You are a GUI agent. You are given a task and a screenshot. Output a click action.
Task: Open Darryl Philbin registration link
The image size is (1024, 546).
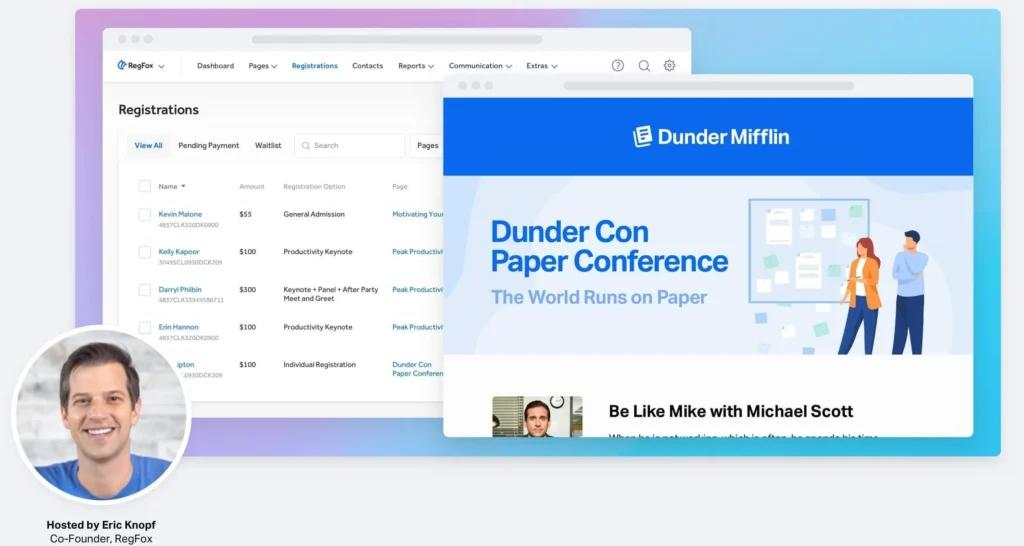(x=180, y=289)
